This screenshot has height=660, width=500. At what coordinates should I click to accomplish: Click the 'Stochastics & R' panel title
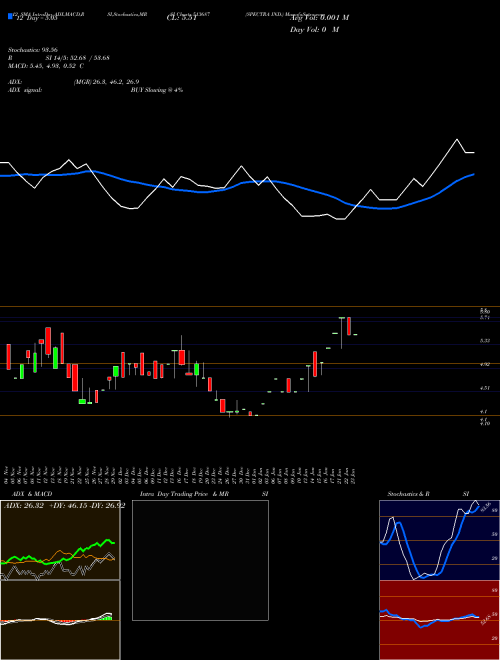(408, 494)
